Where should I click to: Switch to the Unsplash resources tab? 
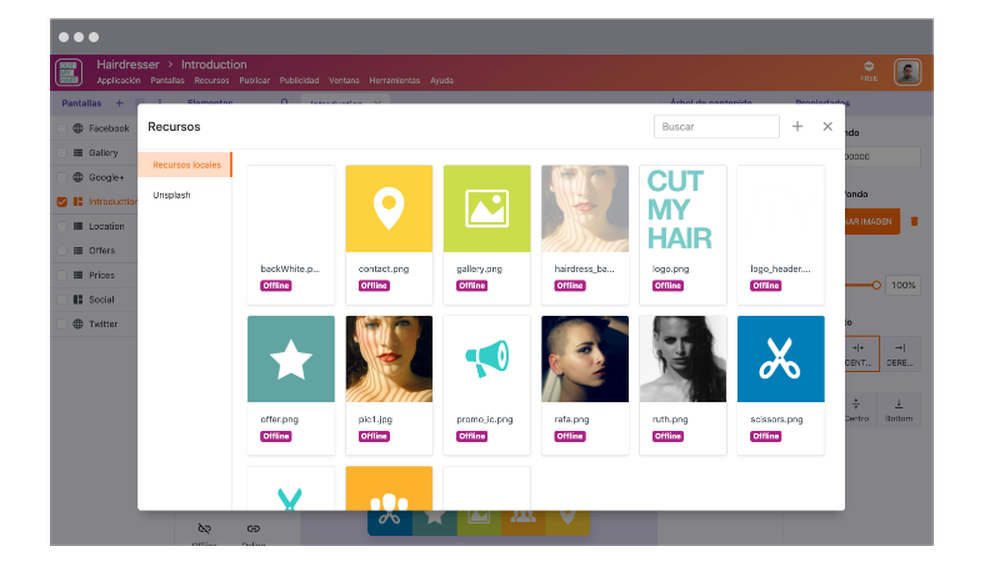pyautogui.click(x=171, y=195)
